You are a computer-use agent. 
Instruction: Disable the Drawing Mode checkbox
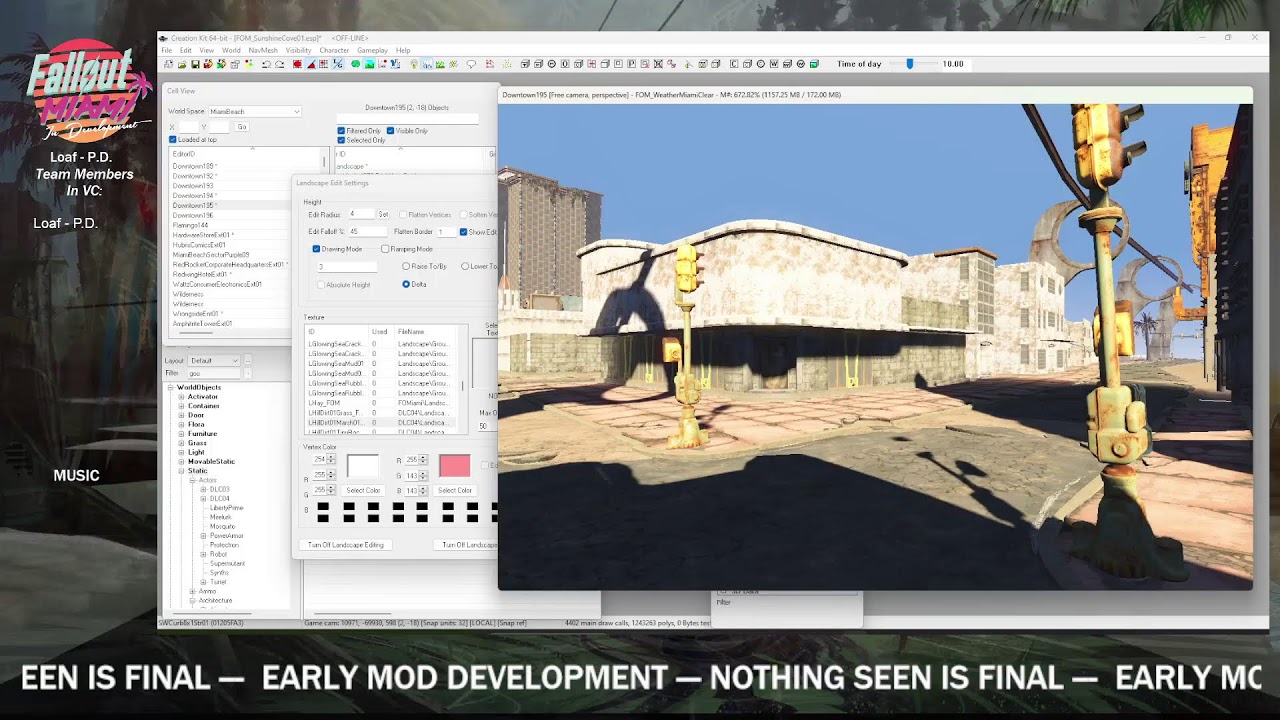[316, 249]
